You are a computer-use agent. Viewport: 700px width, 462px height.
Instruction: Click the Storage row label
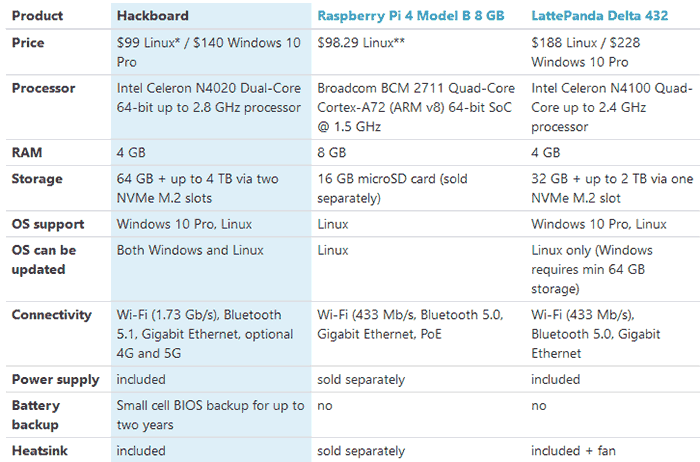37,179
